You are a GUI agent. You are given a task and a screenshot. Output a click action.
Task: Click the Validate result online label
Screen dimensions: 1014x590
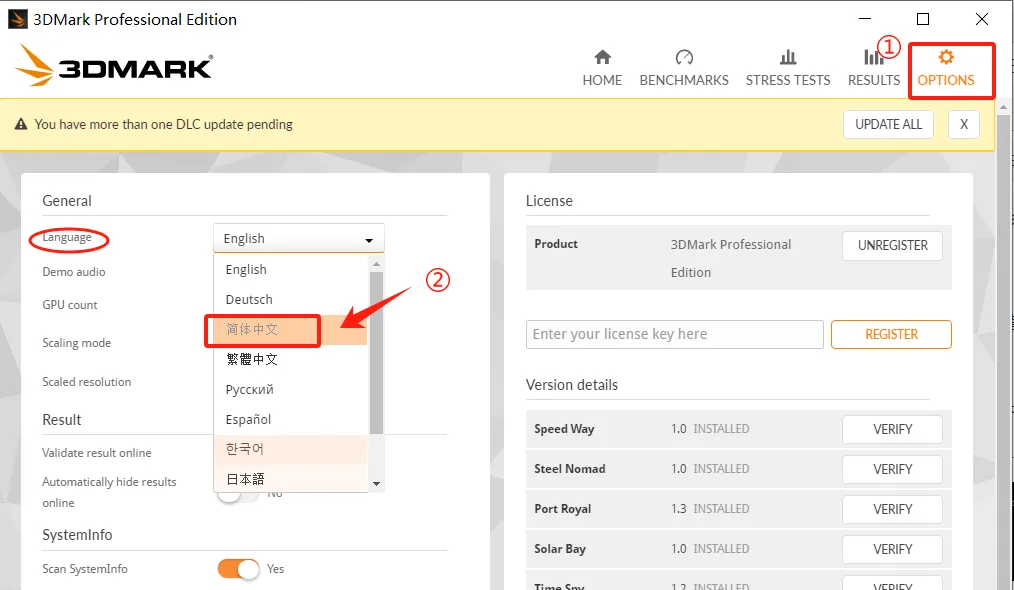click(x=96, y=453)
